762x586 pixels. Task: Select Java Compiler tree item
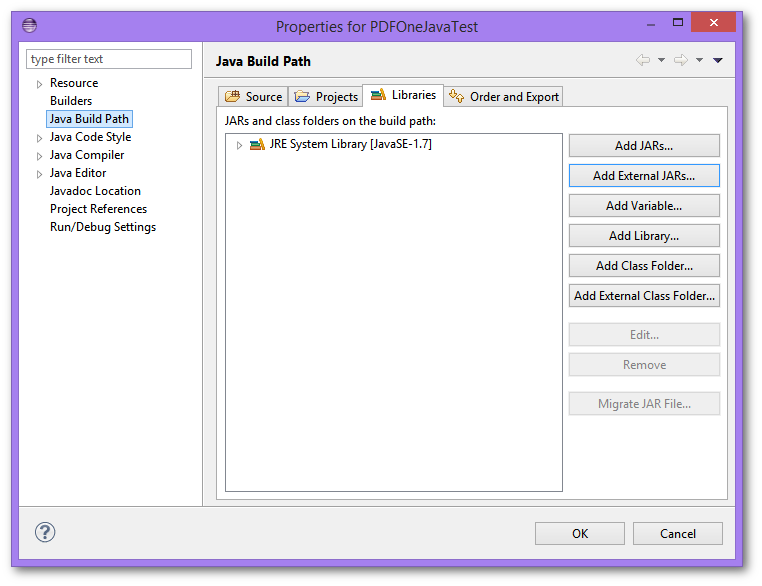87,155
